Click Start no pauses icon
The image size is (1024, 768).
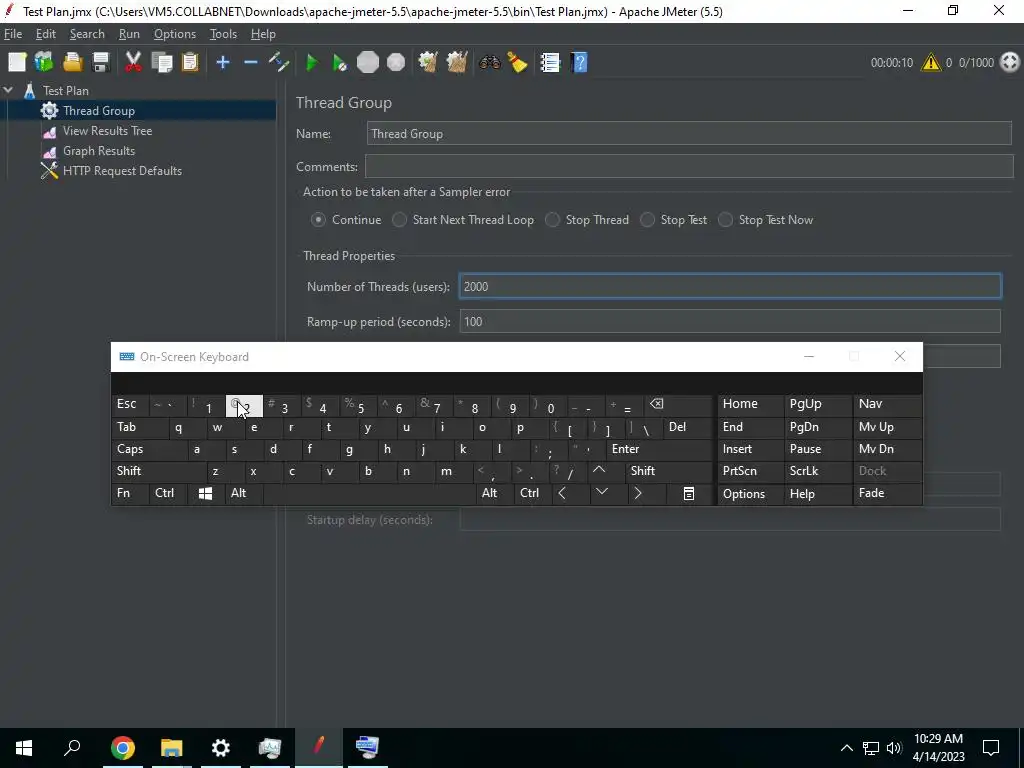[x=340, y=63]
